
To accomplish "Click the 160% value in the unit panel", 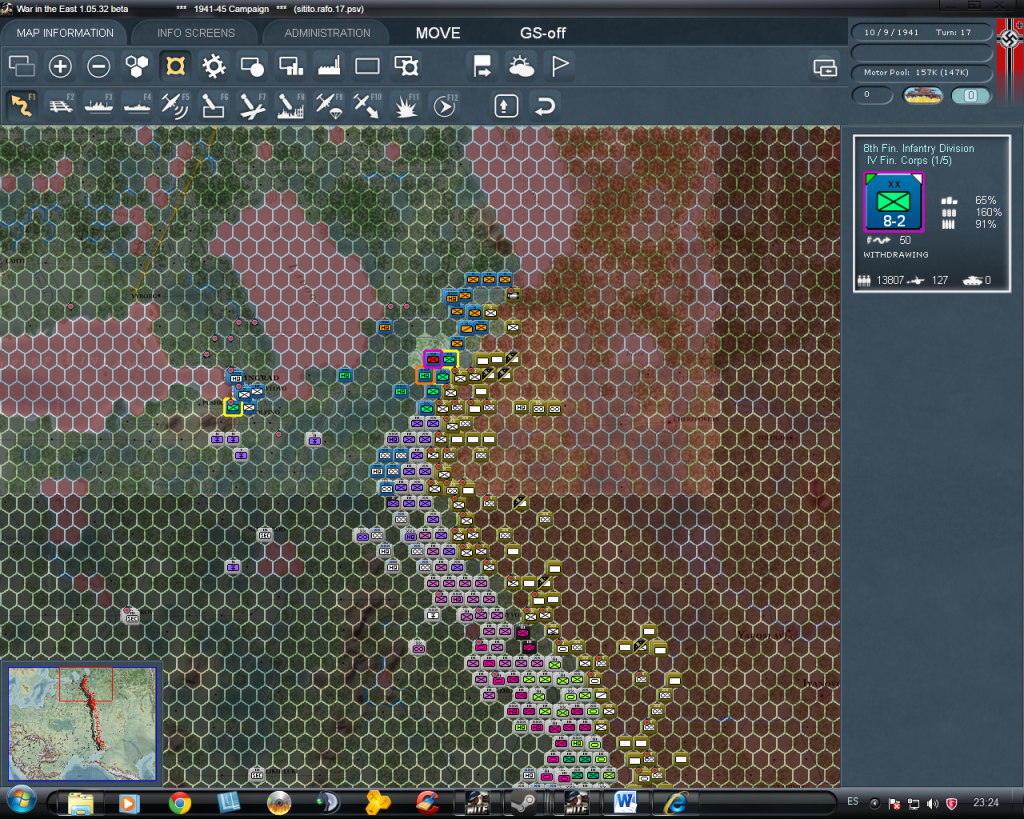I will point(988,212).
